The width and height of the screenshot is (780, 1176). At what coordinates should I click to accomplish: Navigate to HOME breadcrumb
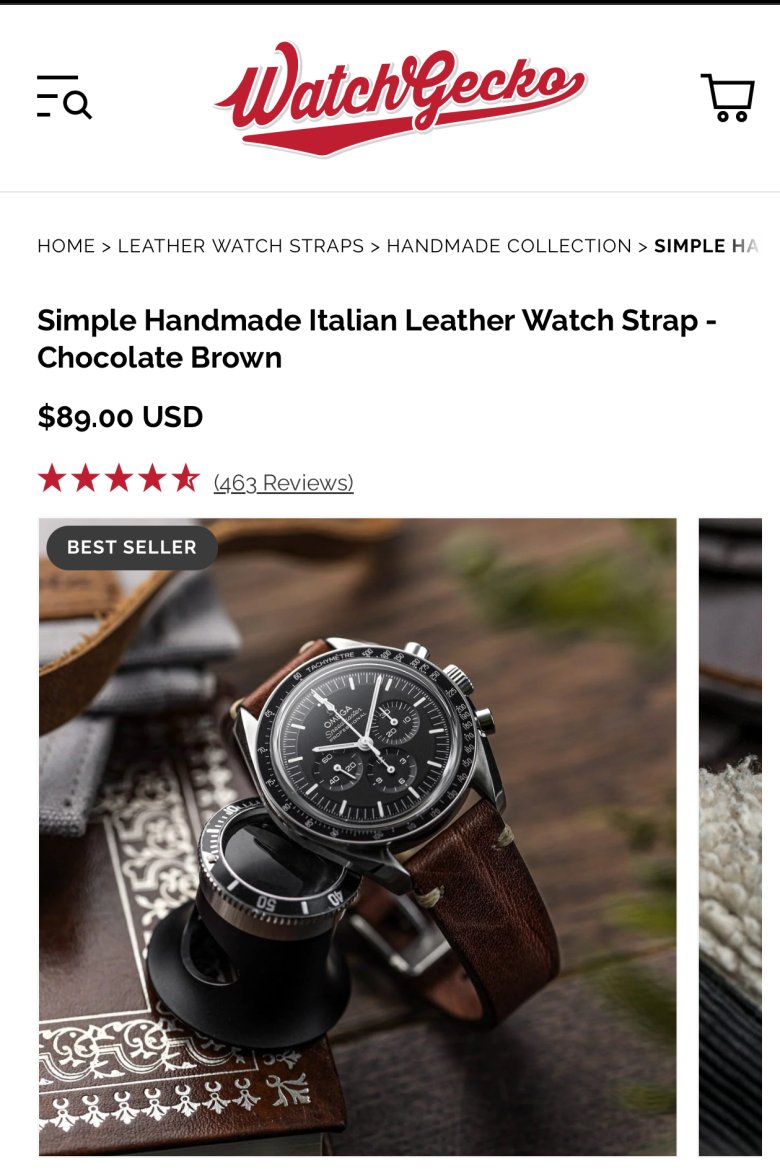(x=66, y=246)
